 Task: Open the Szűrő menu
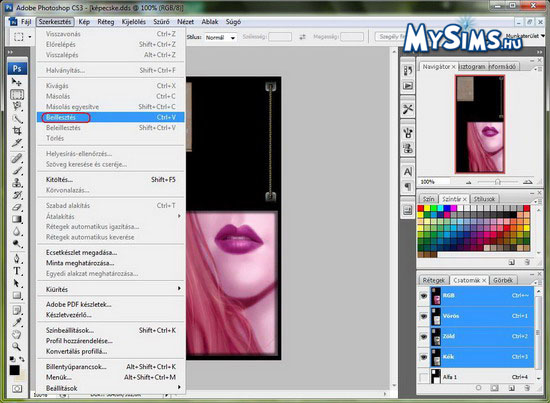tap(161, 22)
